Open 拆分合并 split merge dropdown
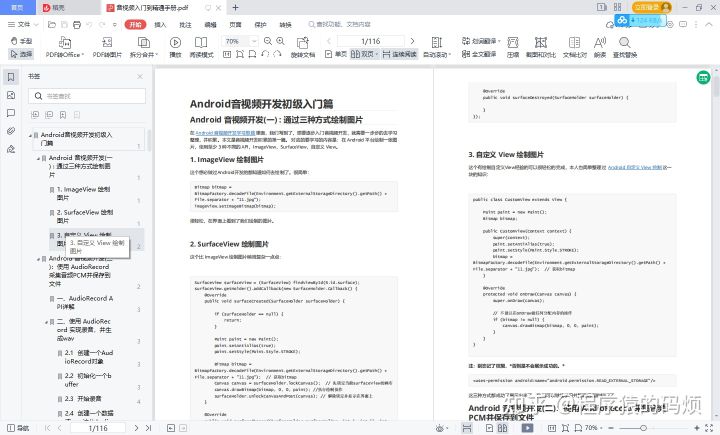720x435 pixels. tap(144, 47)
